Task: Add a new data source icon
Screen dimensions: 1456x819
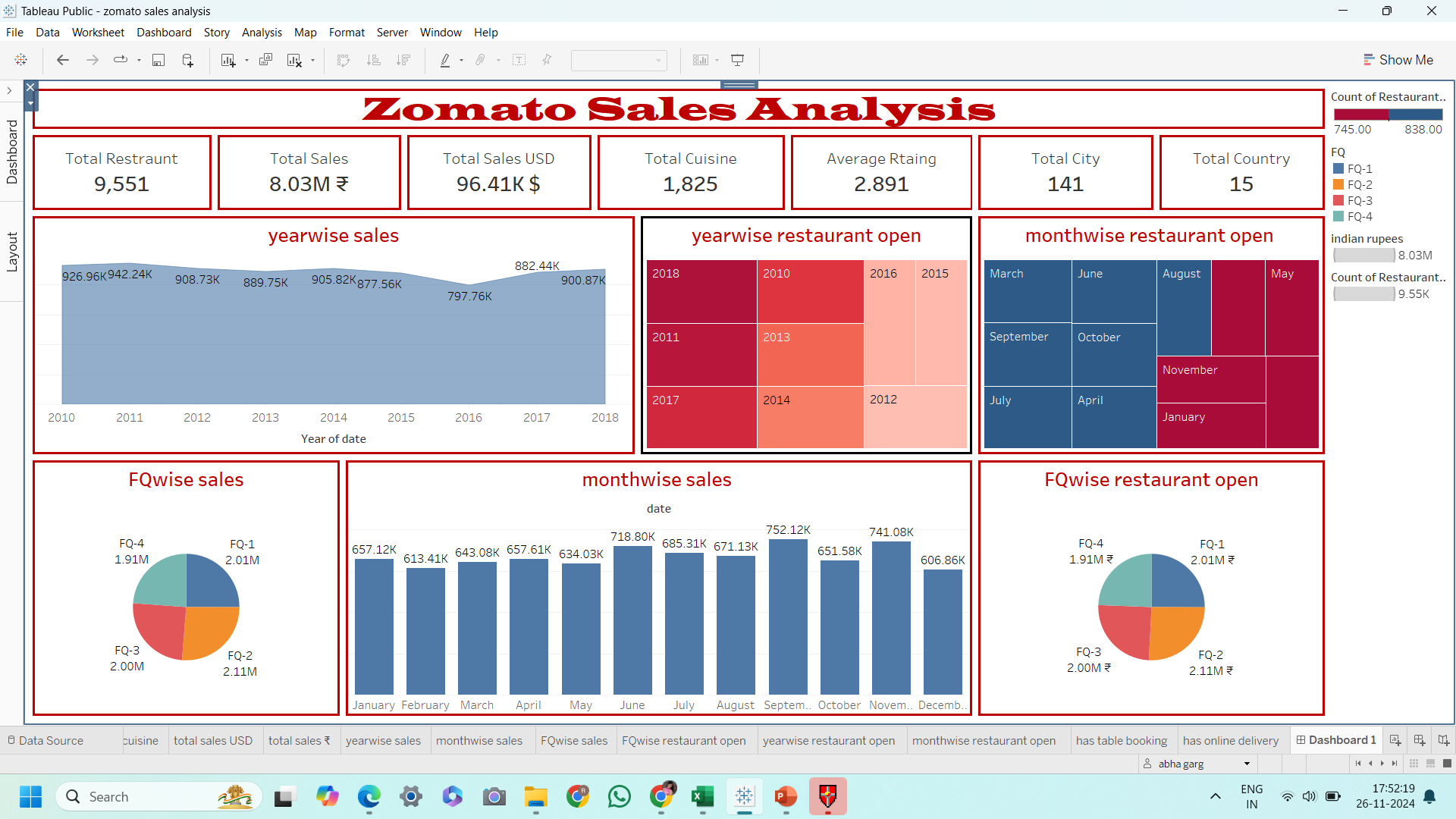Action: pos(187,60)
